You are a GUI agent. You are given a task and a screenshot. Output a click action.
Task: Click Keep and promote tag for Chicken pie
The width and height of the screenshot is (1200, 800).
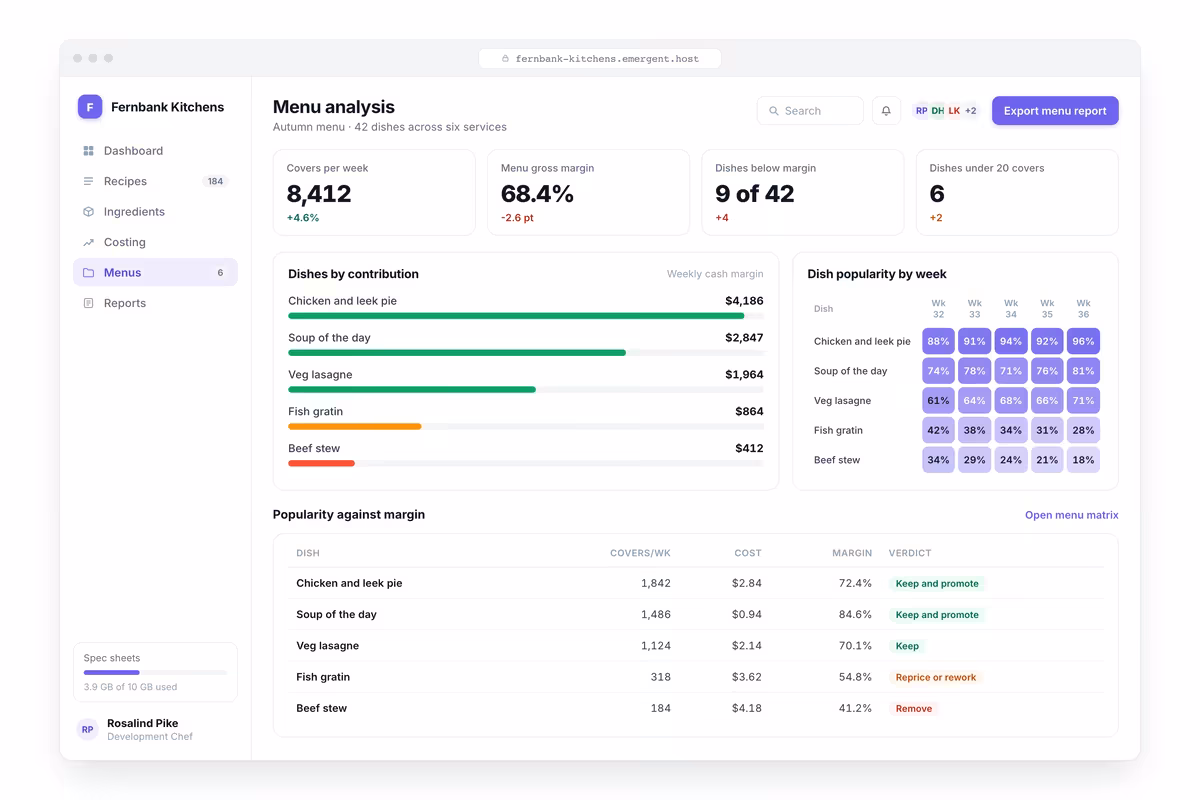pos(937,584)
